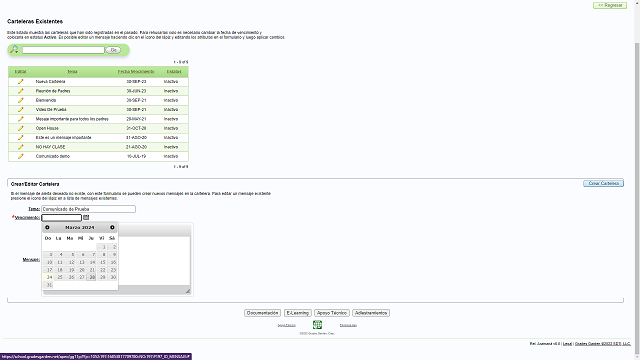Click the magnifying glass search icon
This screenshot has width=640, height=360.
tap(14, 50)
